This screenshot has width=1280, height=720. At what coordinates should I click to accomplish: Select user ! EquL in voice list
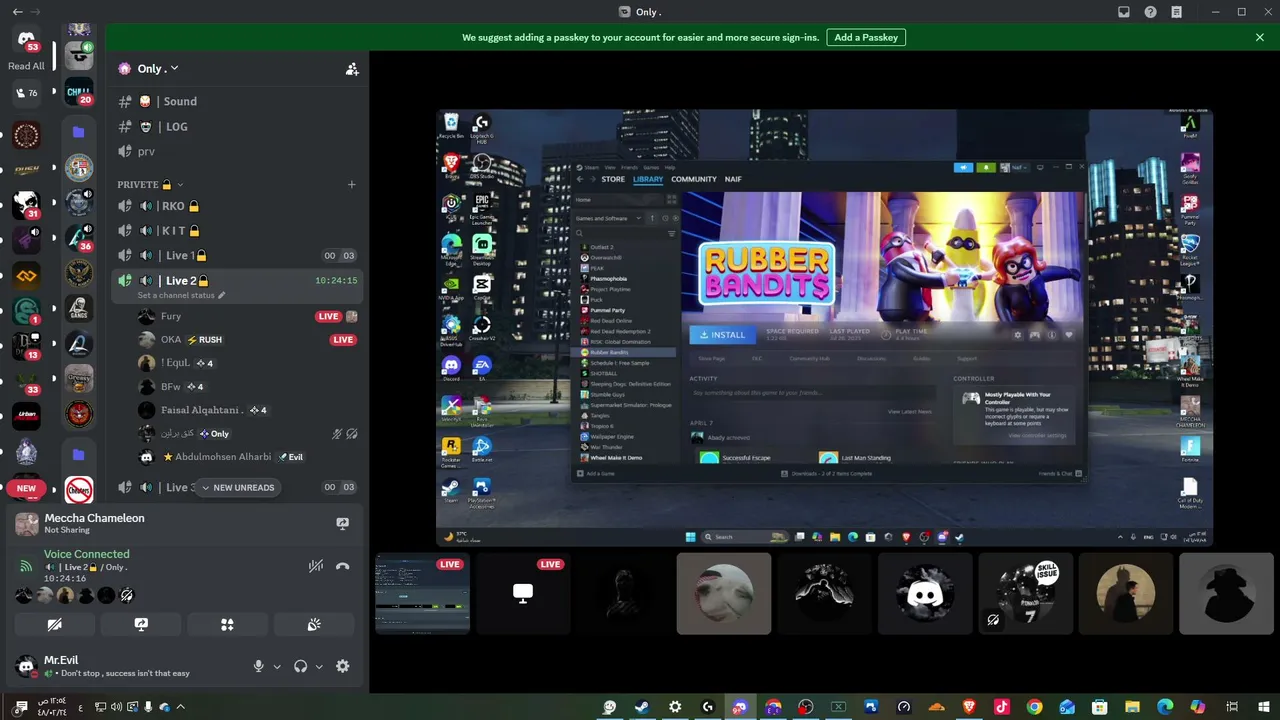coord(248,363)
